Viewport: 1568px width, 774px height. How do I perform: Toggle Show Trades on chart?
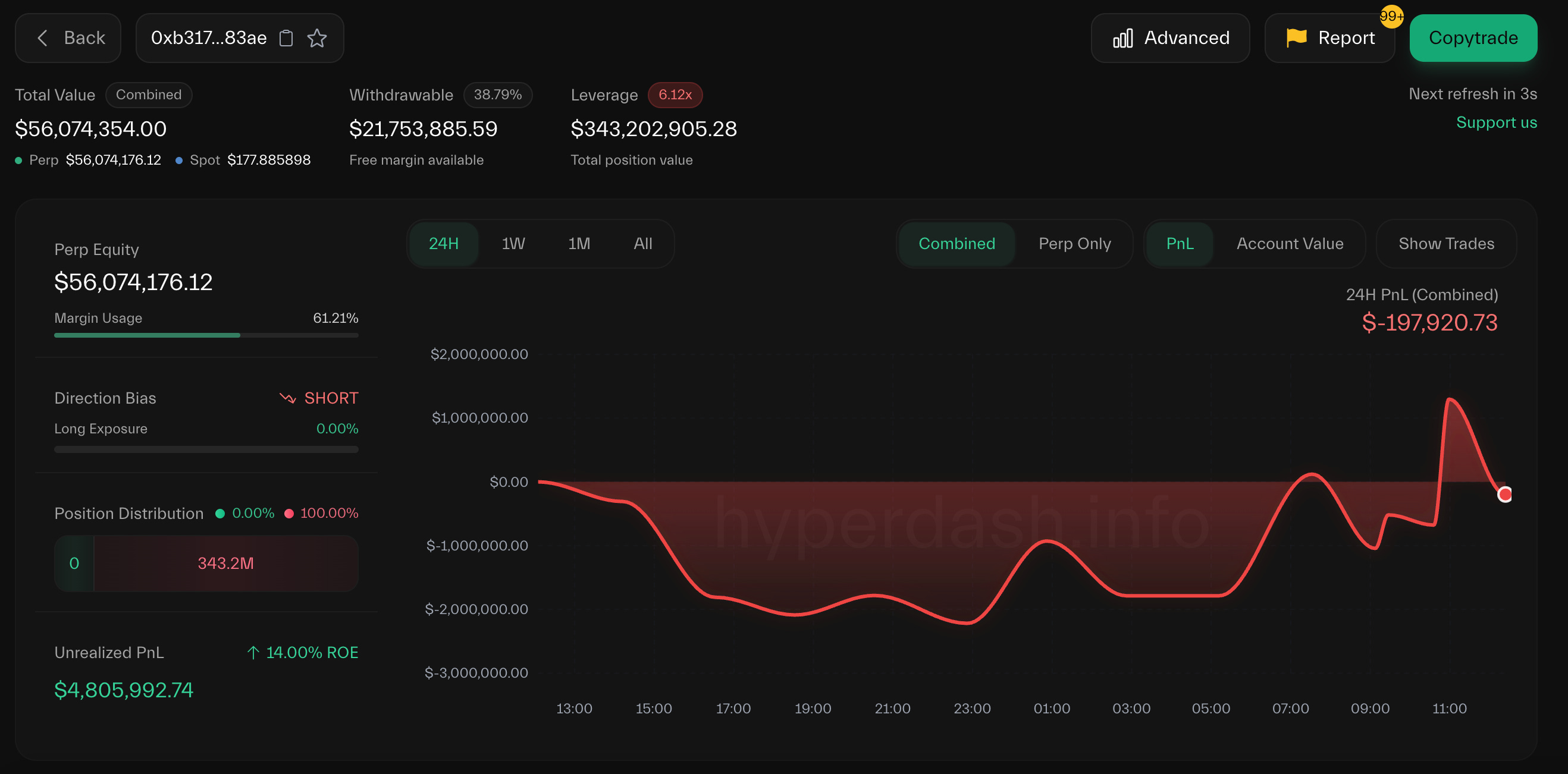(x=1445, y=243)
